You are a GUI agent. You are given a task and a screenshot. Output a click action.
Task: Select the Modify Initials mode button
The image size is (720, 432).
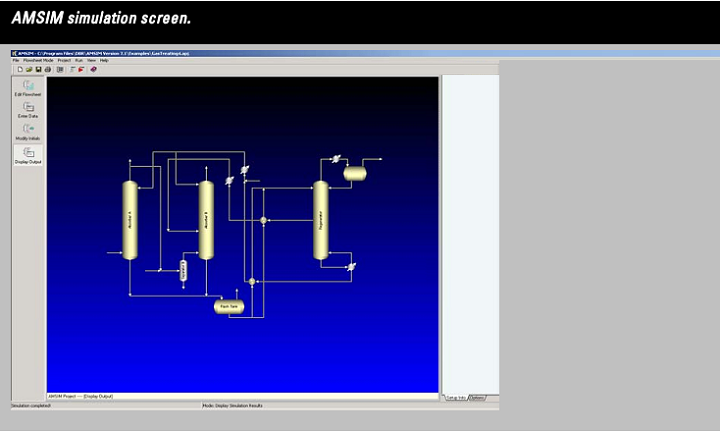(28, 132)
